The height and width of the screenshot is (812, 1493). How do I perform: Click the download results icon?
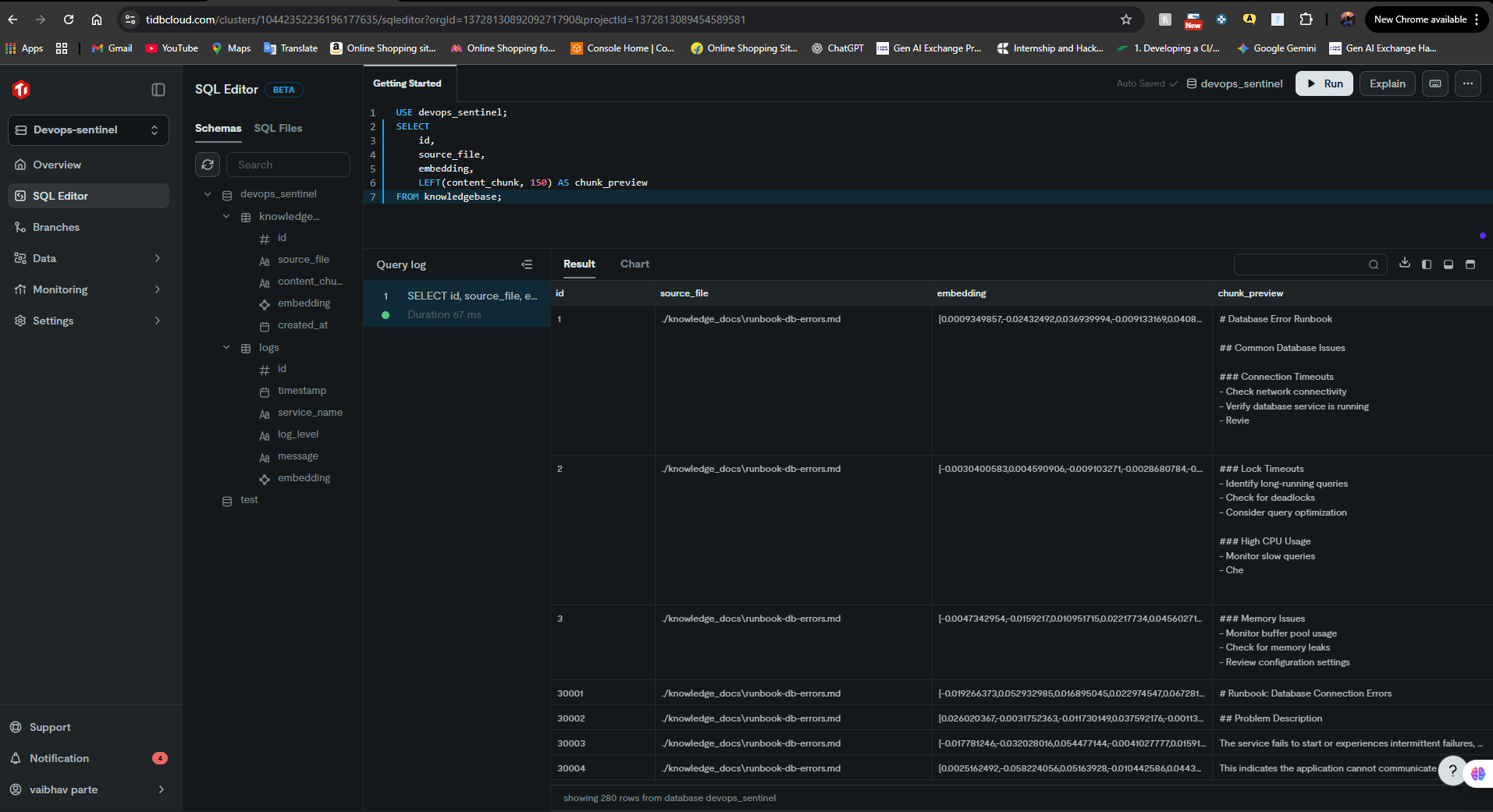click(x=1405, y=264)
